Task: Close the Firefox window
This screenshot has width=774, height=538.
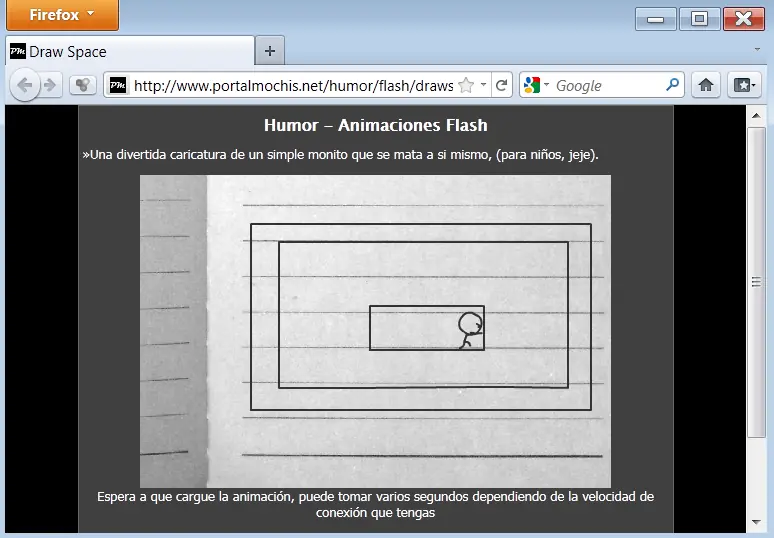Action: click(x=743, y=19)
